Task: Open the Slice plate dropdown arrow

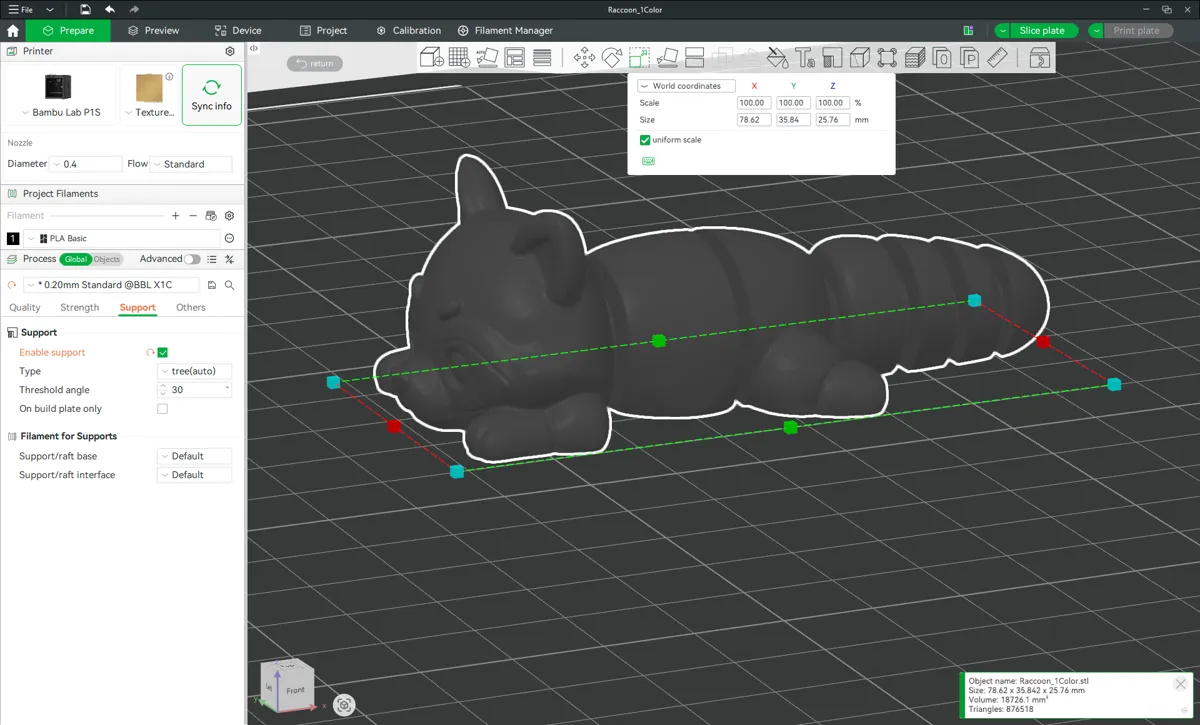Action: [x=1002, y=31]
